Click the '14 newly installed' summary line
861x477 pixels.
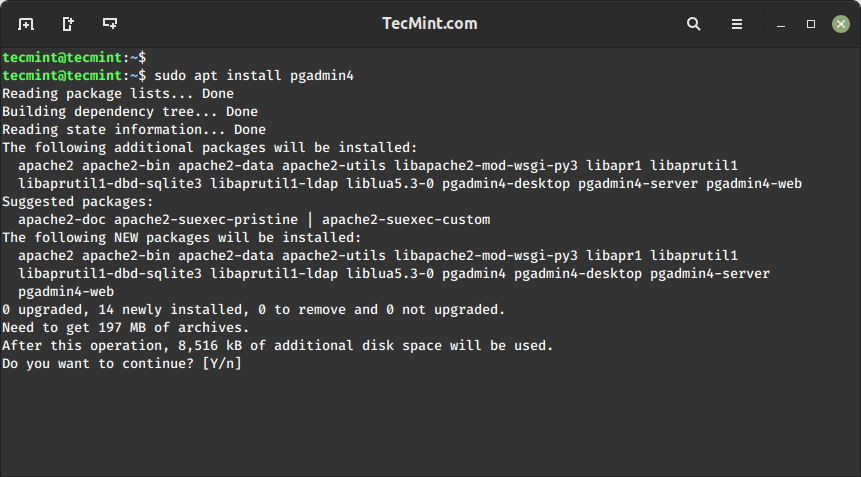[x=254, y=310]
